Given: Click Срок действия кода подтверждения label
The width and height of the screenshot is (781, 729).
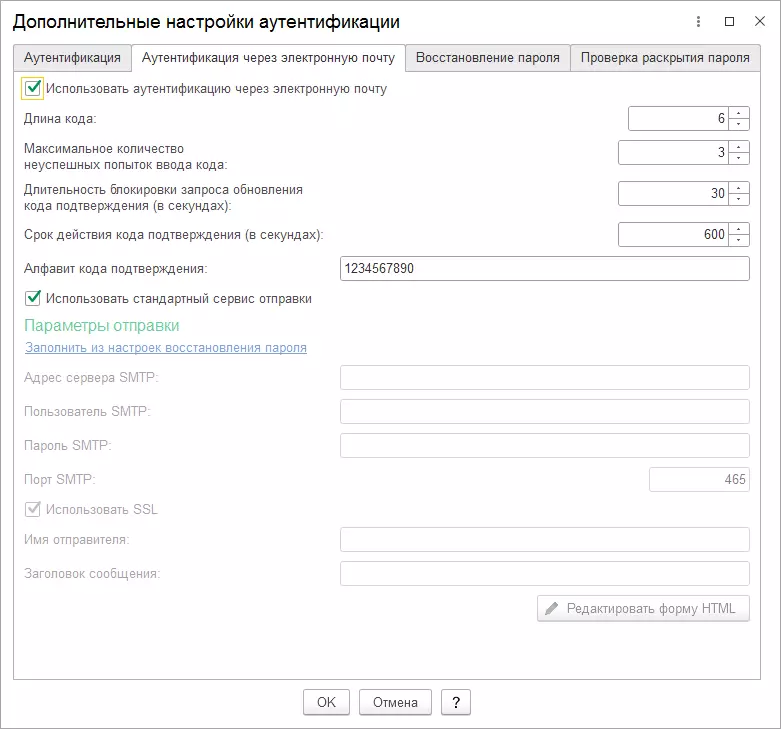Looking at the screenshot, I should click(173, 235).
